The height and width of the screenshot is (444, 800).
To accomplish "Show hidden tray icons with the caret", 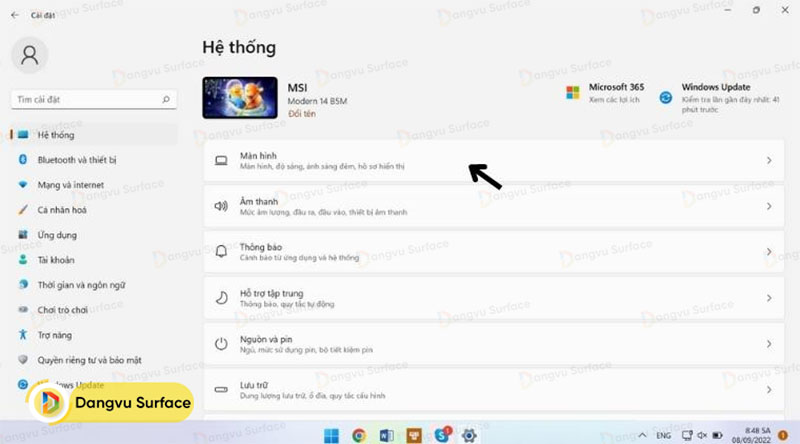I will pyautogui.click(x=642, y=435).
